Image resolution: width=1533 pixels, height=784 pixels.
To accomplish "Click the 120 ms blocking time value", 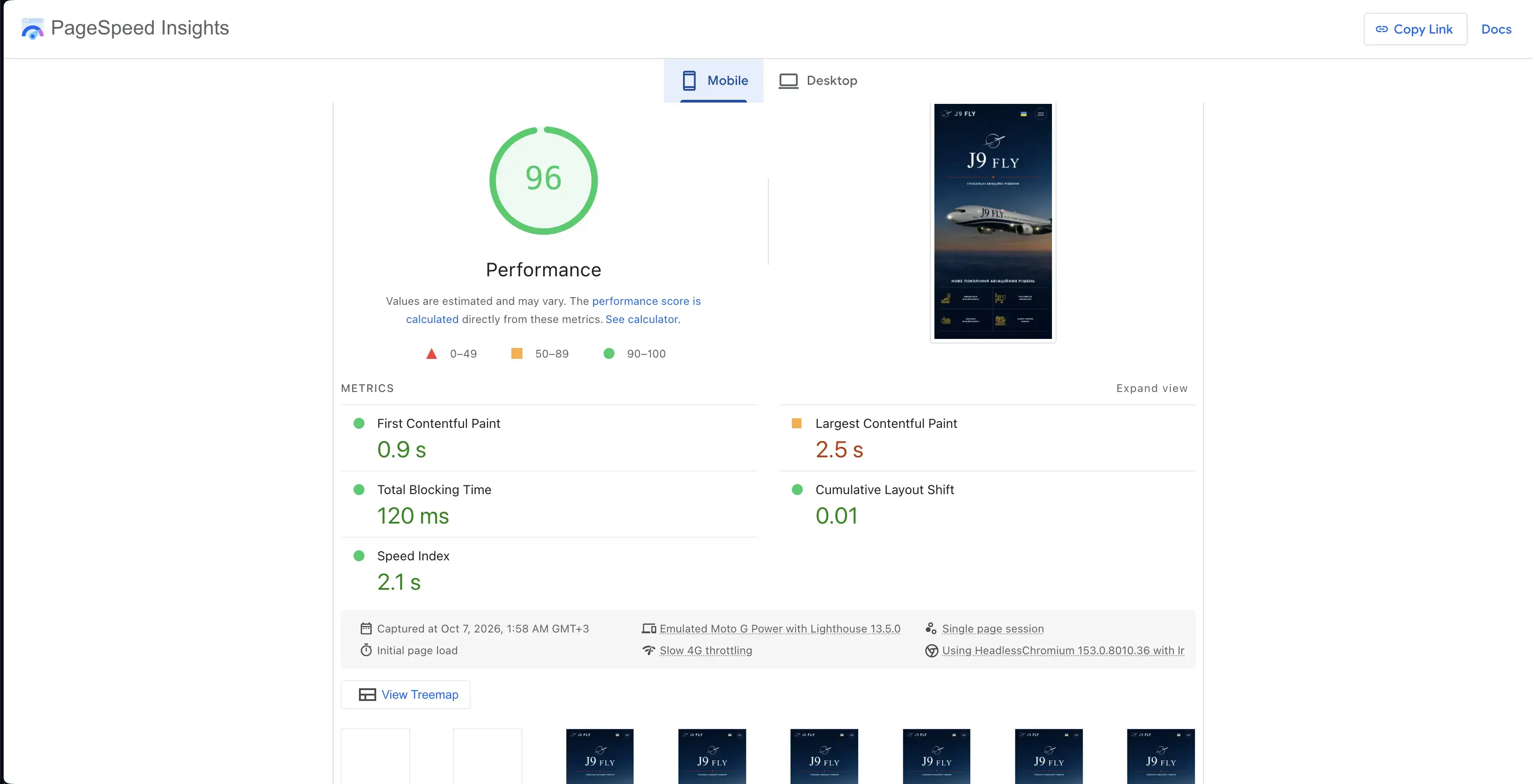I will (x=413, y=516).
